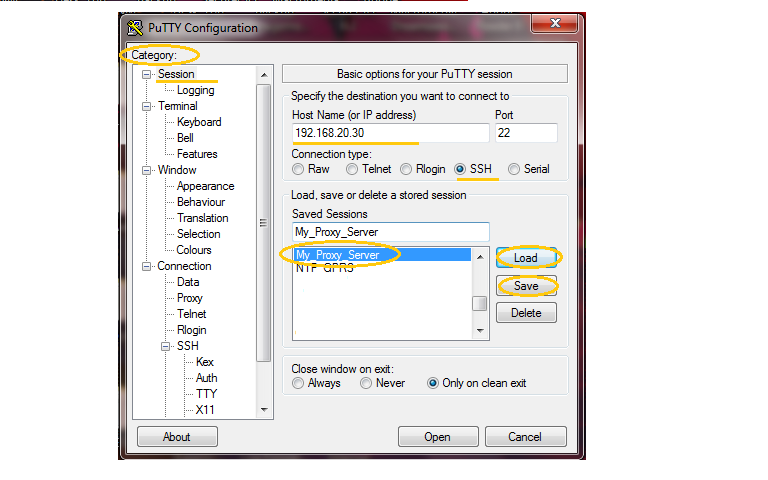Open the Terminal category
The height and width of the screenshot is (480, 768).
(177, 106)
